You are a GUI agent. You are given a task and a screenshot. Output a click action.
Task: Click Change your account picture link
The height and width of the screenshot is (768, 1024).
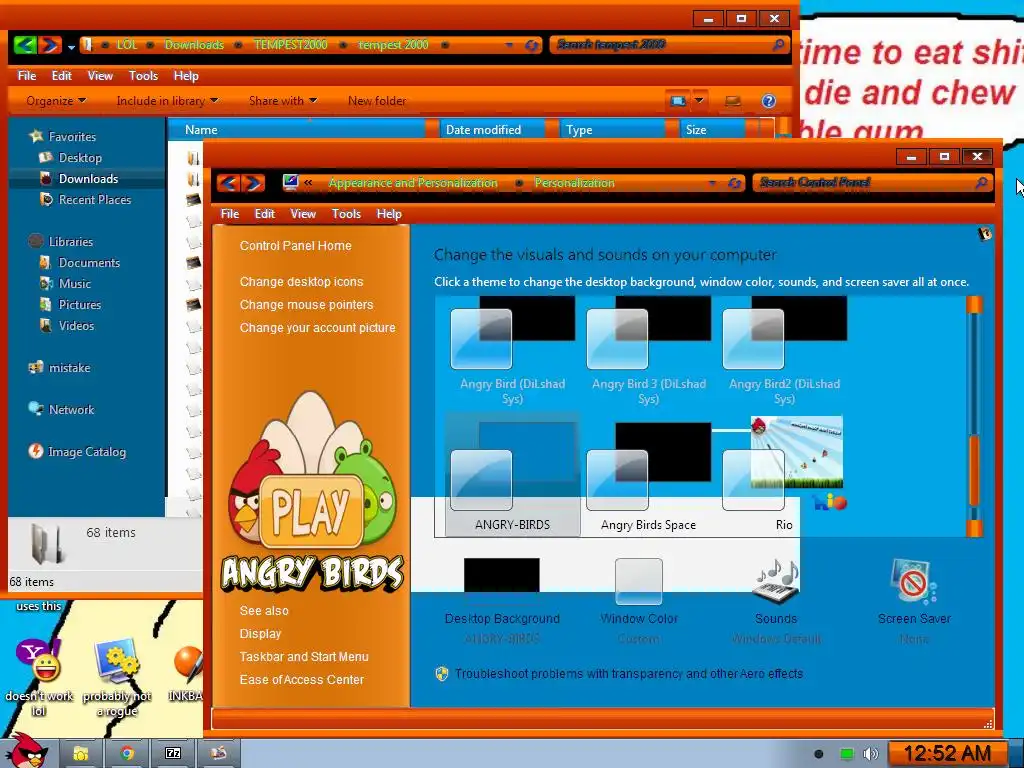pos(317,327)
